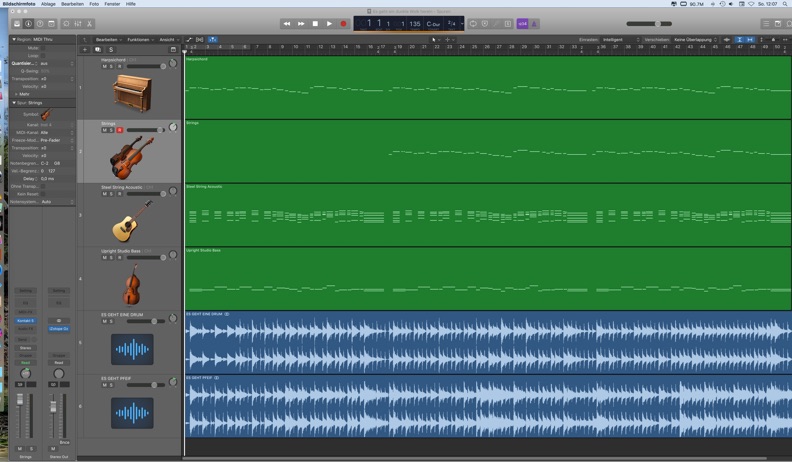The width and height of the screenshot is (792, 462).
Task: Mute the Steel String Acoustic track
Action: [x=105, y=194]
